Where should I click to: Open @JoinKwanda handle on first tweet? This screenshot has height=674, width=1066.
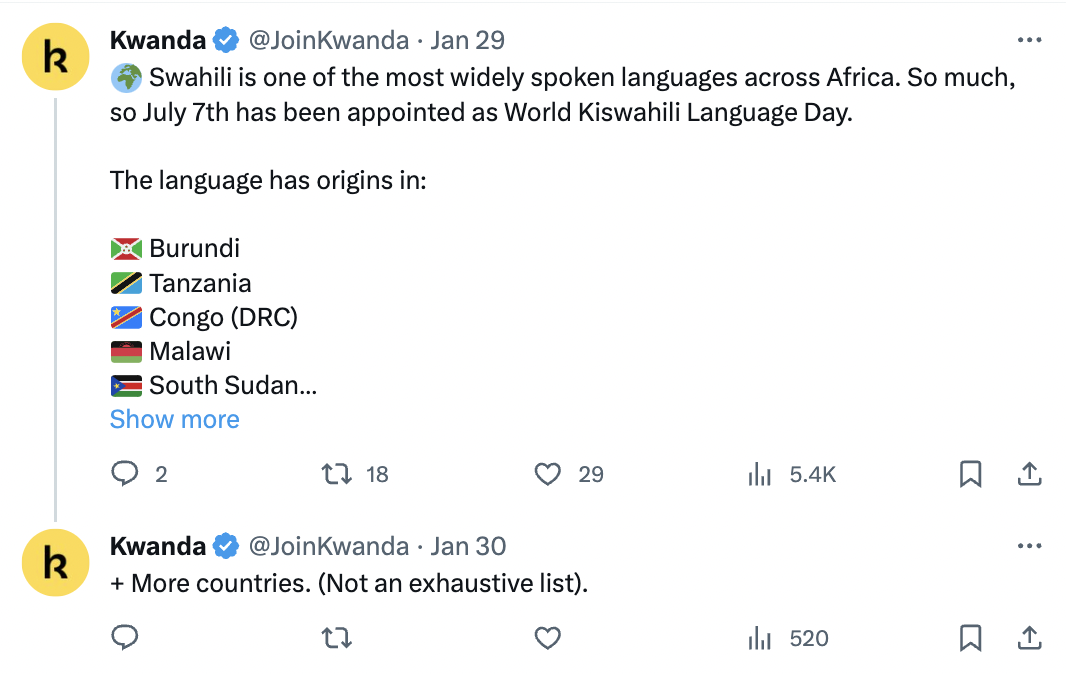pos(329,40)
